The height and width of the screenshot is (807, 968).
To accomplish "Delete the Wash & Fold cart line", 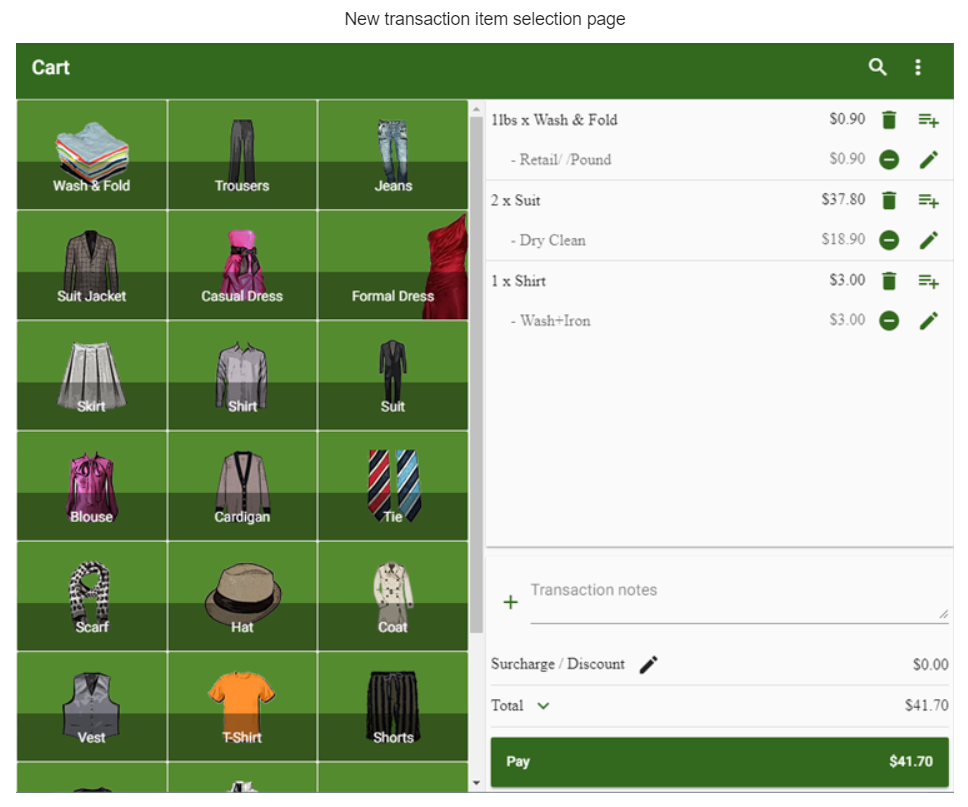I will pos(888,120).
